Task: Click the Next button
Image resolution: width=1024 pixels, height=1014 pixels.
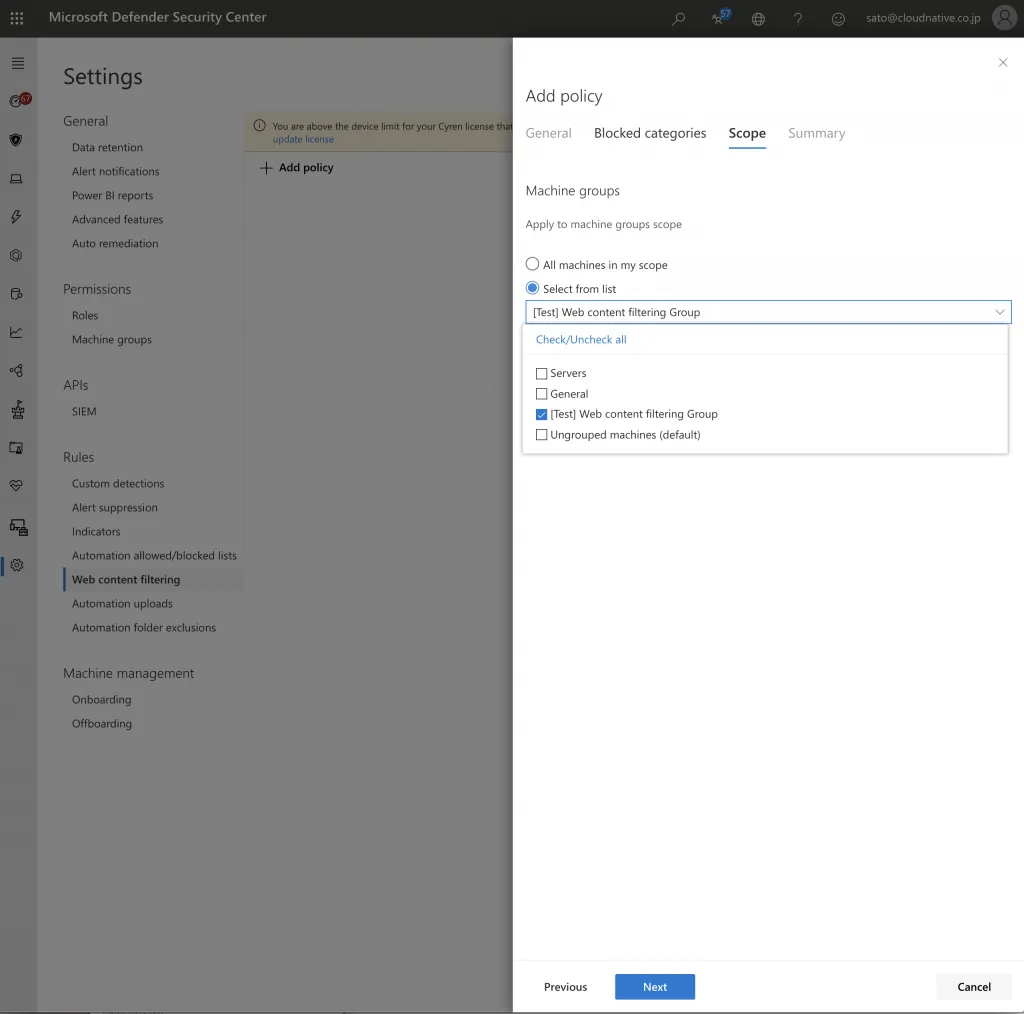Action: click(655, 987)
